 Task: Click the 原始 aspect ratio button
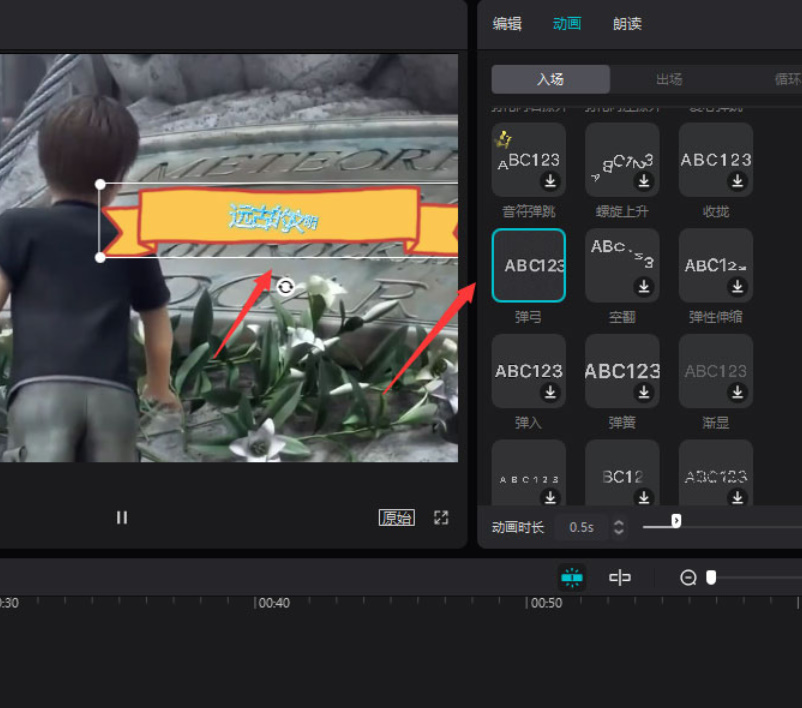[x=396, y=517]
